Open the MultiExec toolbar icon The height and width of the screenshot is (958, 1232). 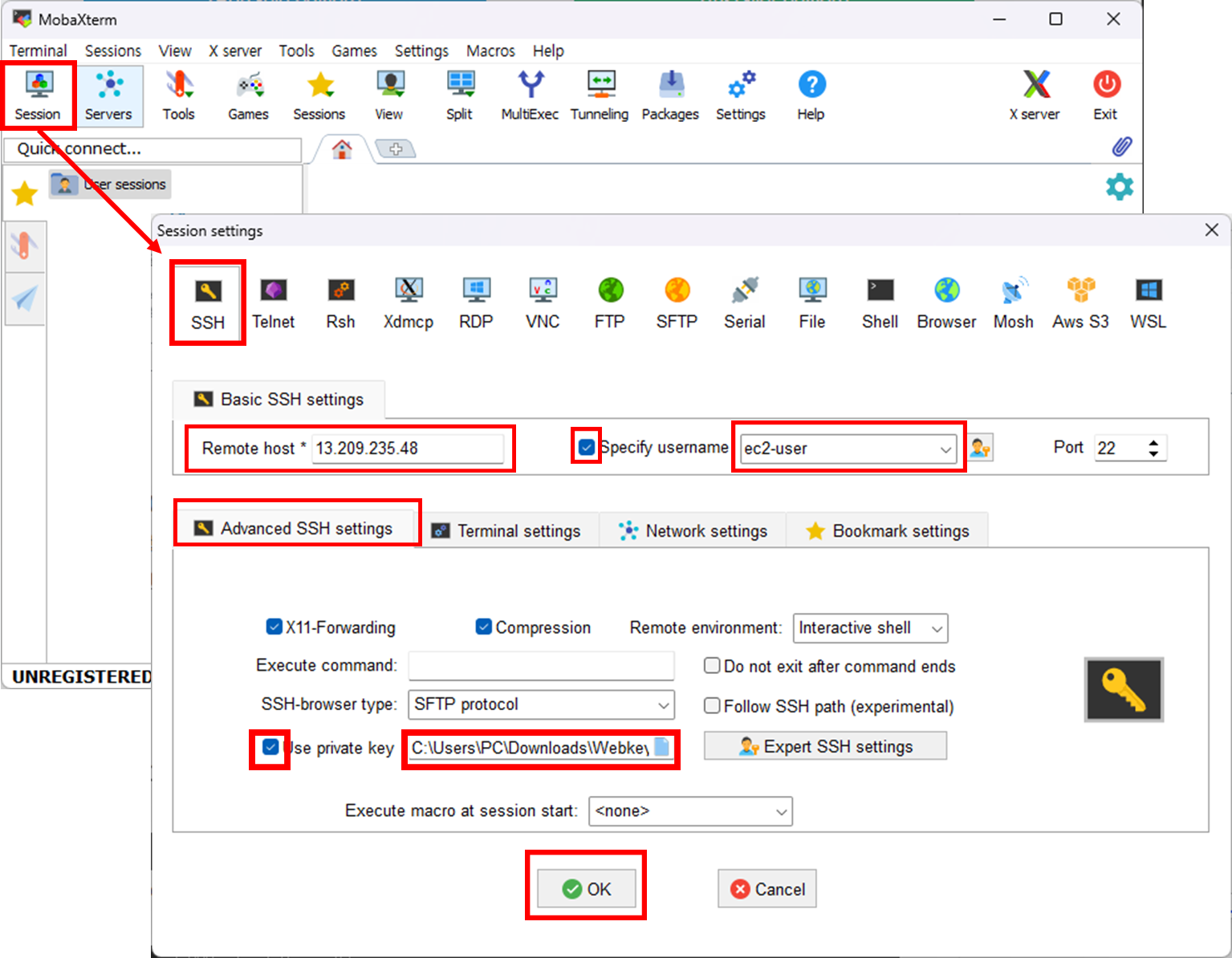pos(530,95)
